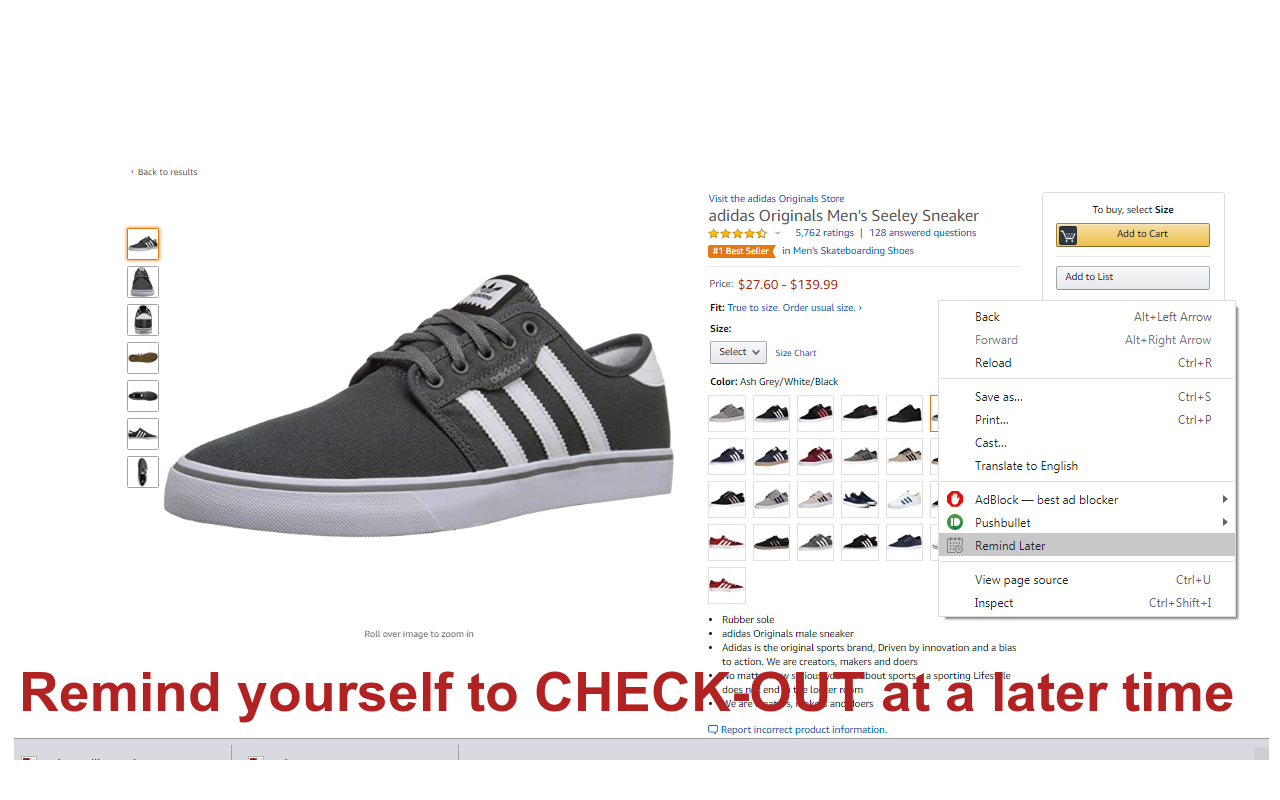Click the green Pushbullet icon
This screenshot has height=800, width=1280.
pos(954,522)
